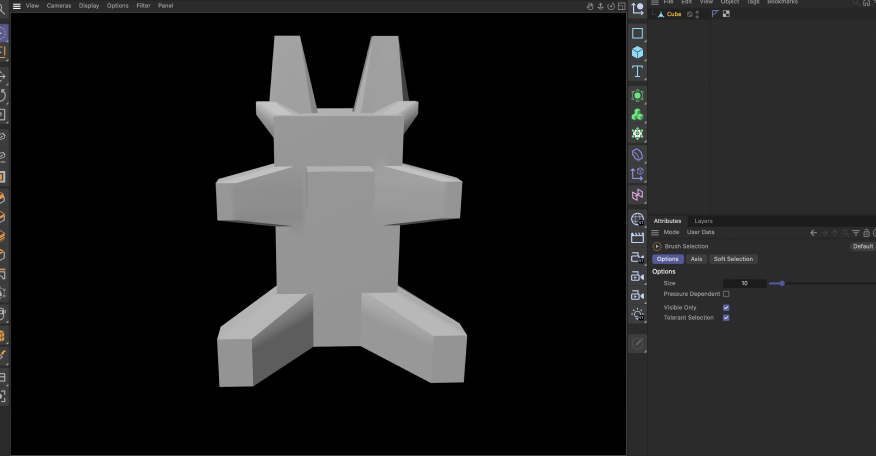The height and width of the screenshot is (456, 876).
Task: Open the Cameras viewport menu
Action: (59, 6)
